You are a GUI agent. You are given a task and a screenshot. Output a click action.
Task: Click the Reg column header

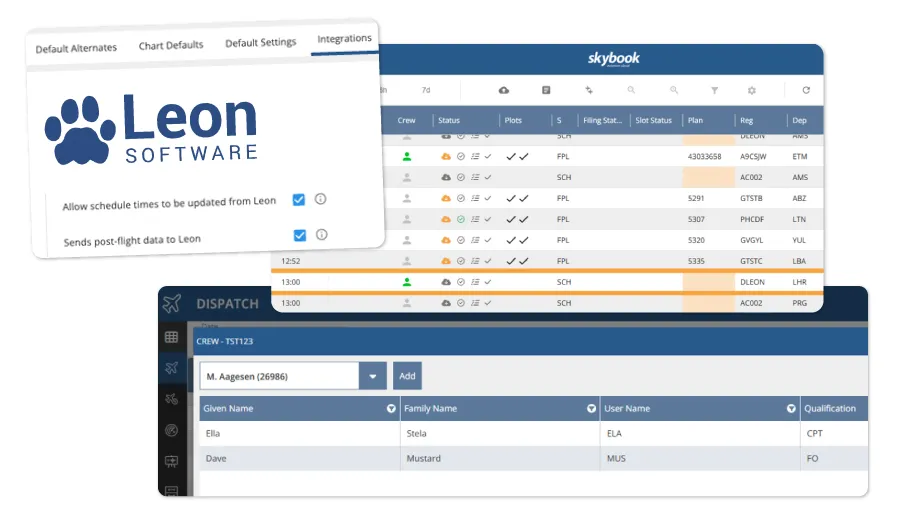(746, 121)
